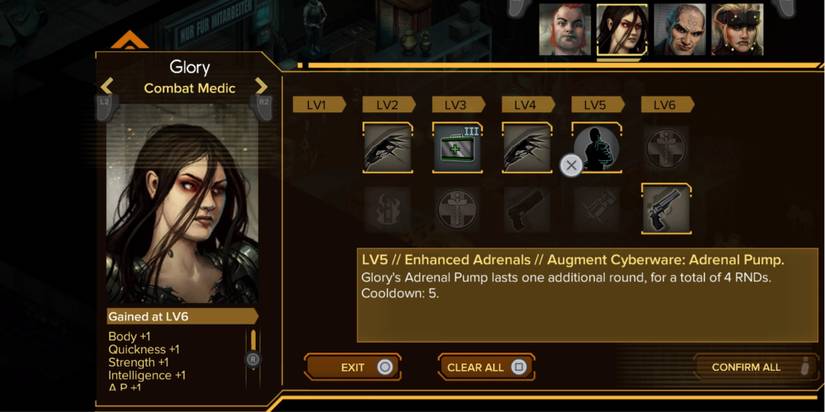The height and width of the screenshot is (412, 825).
Task: Select the LV3 medkit III icon
Action: click(x=457, y=147)
